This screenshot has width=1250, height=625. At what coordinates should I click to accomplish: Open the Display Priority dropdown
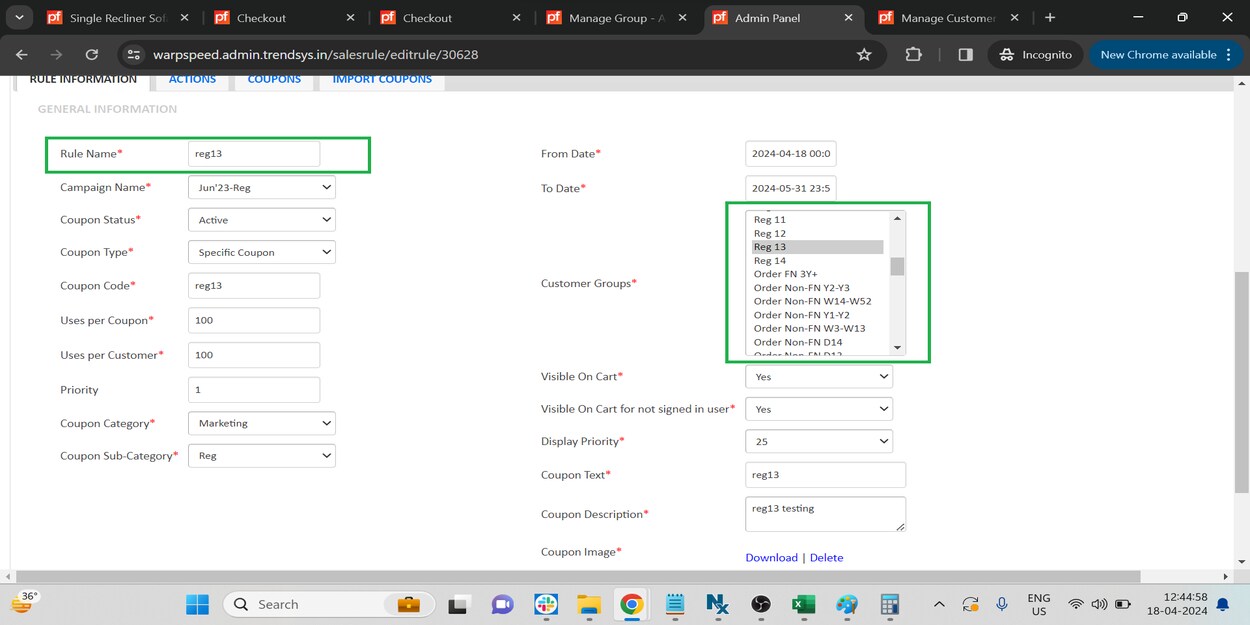[x=819, y=441]
